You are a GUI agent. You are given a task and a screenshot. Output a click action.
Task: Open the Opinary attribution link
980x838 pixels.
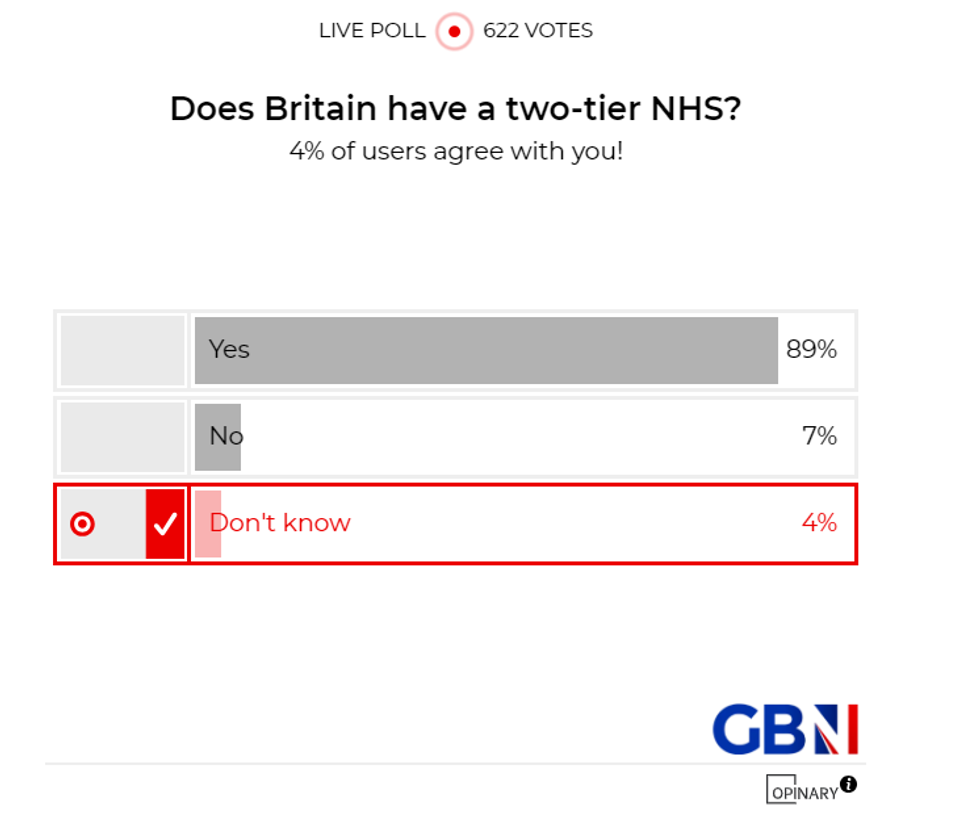pos(804,790)
